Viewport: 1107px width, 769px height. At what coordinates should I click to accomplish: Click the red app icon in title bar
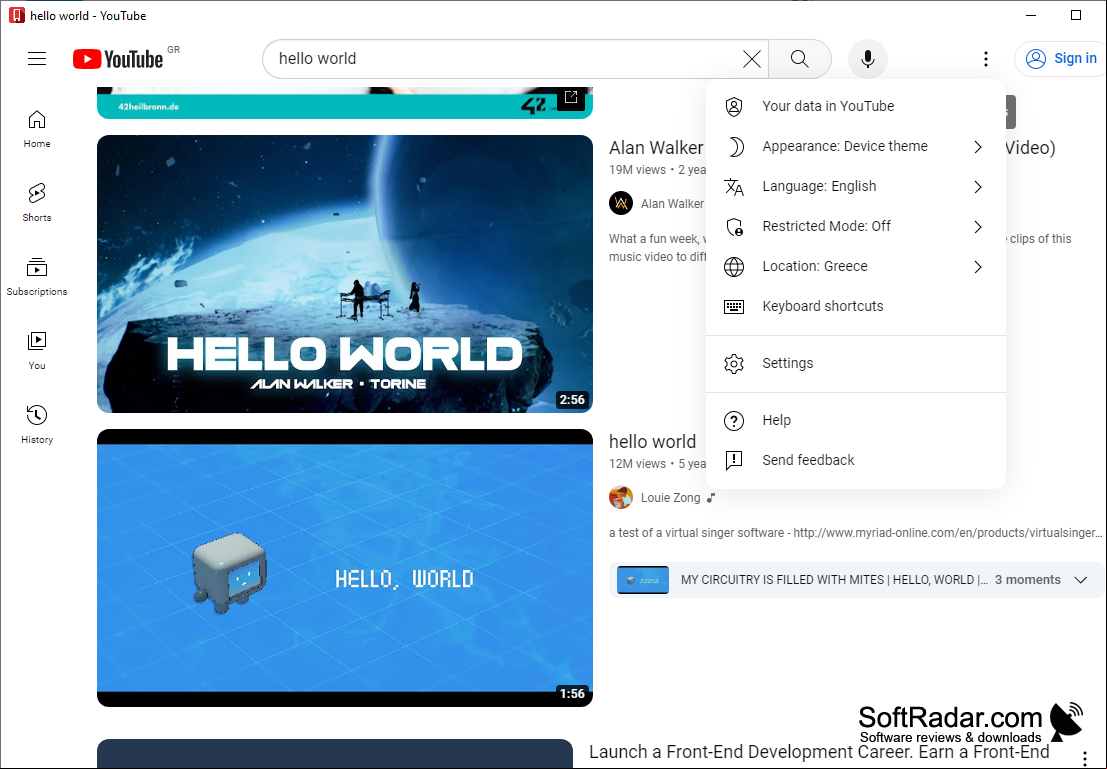[x=17, y=15]
